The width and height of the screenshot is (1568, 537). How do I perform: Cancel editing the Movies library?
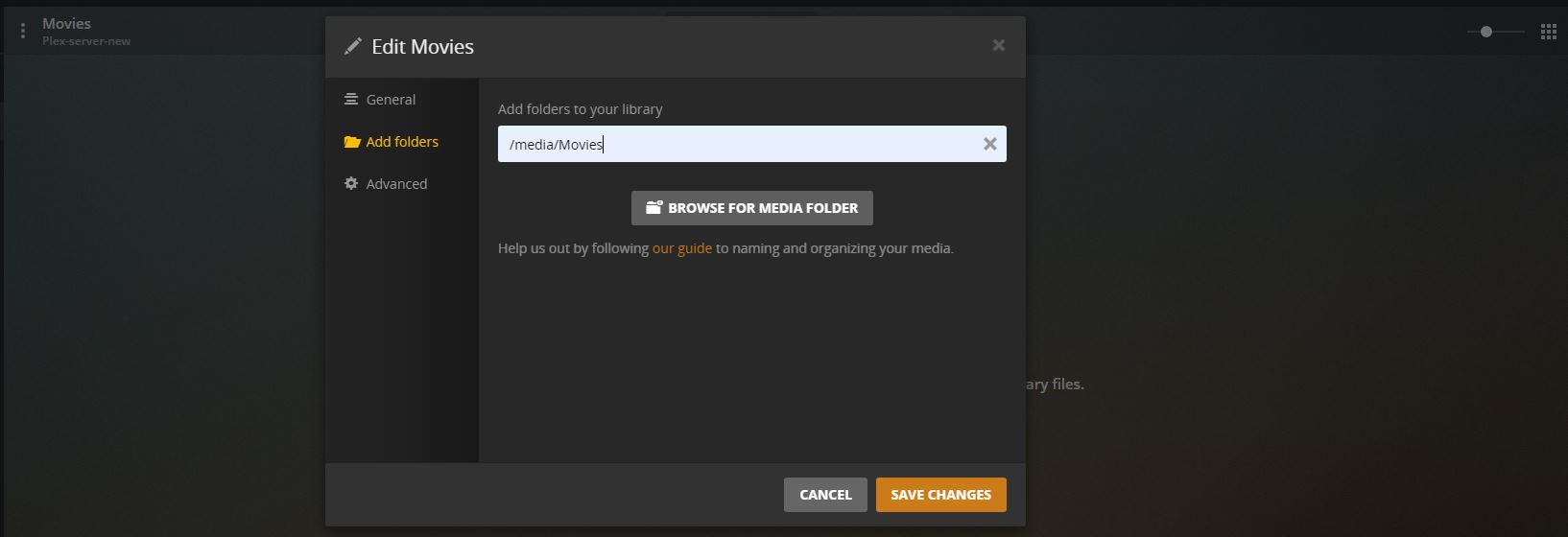pos(825,495)
